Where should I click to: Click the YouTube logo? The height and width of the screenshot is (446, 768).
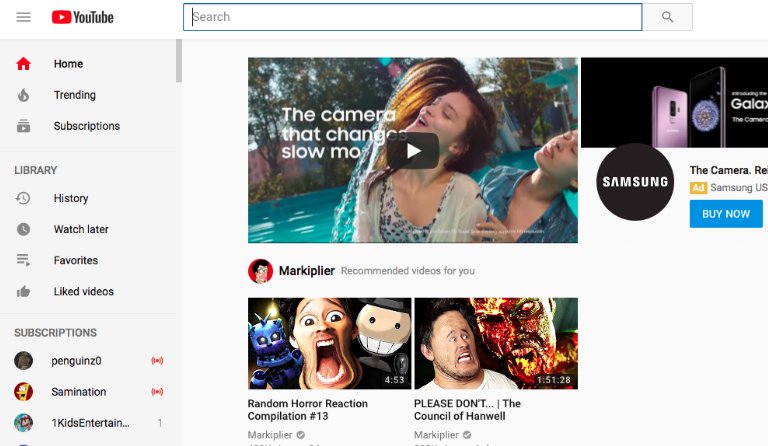[x=83, y=17]
